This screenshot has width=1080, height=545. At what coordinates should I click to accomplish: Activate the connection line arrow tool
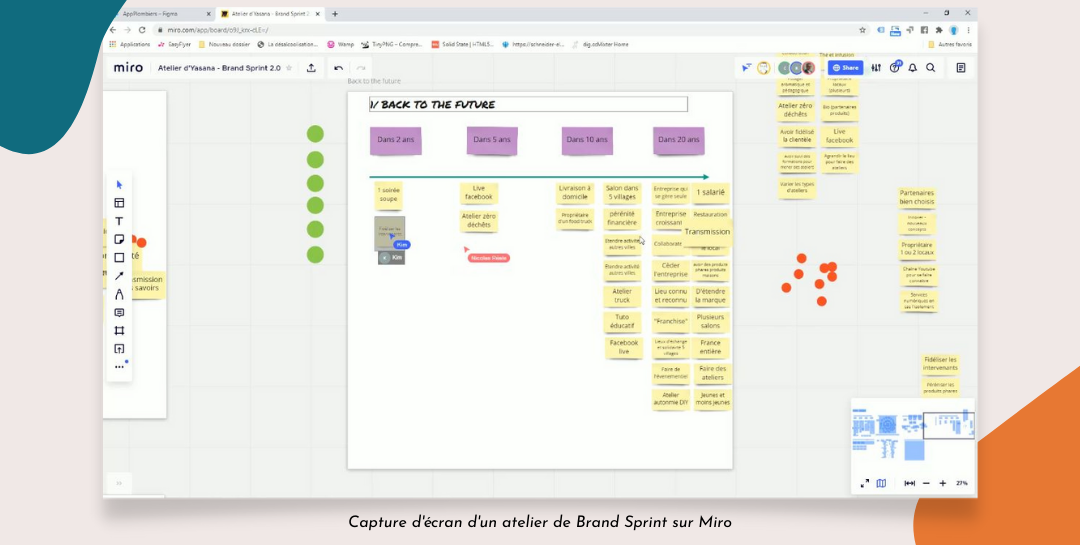pyautogui.click(x=119, y=276)
